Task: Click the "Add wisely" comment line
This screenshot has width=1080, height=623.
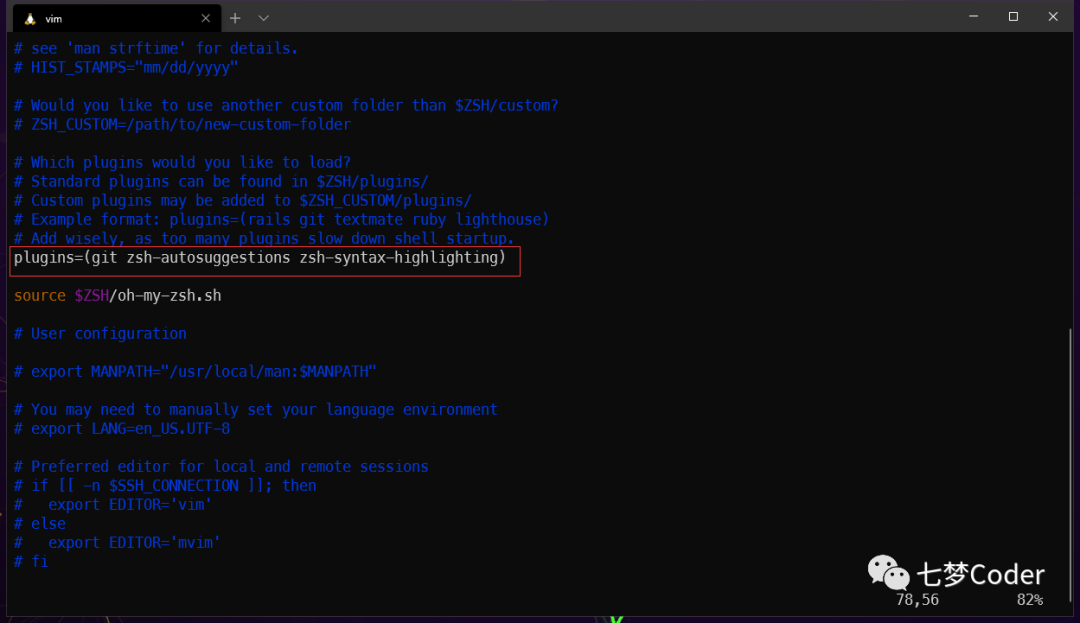Action: click(x=264, y=238)
